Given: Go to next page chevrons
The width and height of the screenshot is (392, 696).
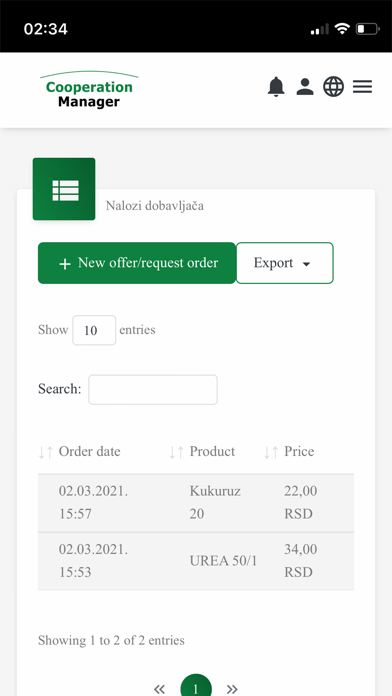Looking at the screenshot, I should (x=232, y=689).
